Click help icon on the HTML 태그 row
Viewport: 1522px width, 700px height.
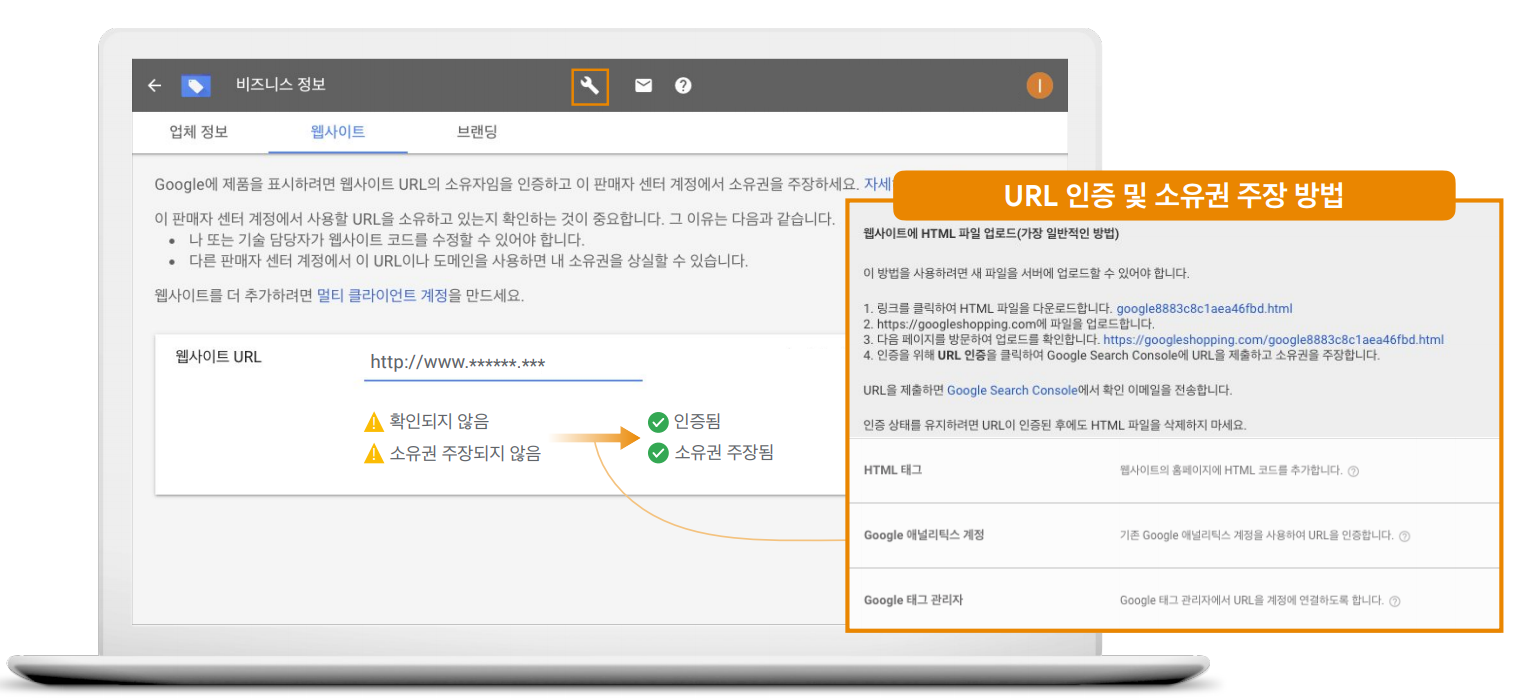[x=1353, y=471]
